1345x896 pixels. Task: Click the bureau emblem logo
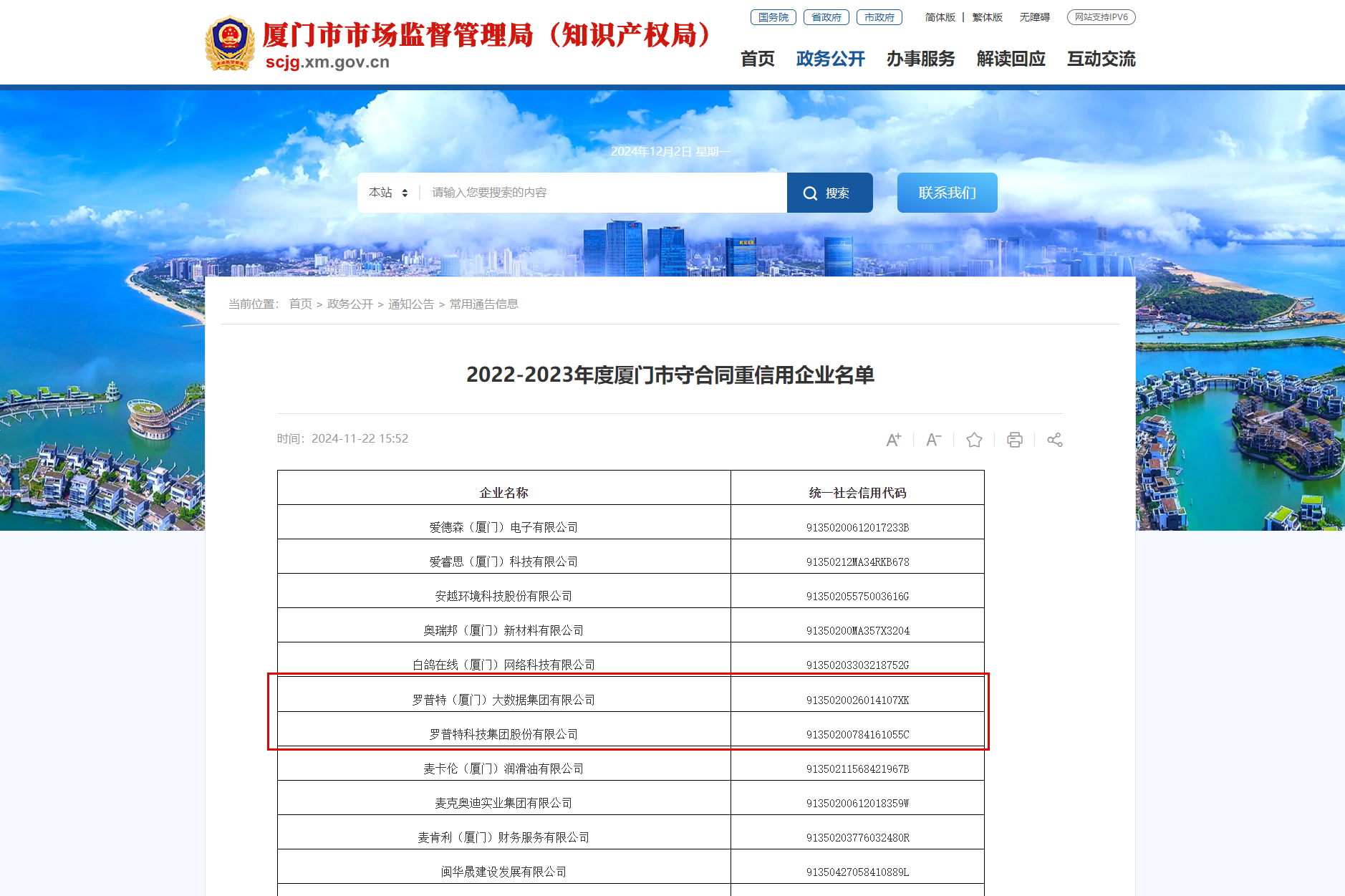[x=230, y=43]
